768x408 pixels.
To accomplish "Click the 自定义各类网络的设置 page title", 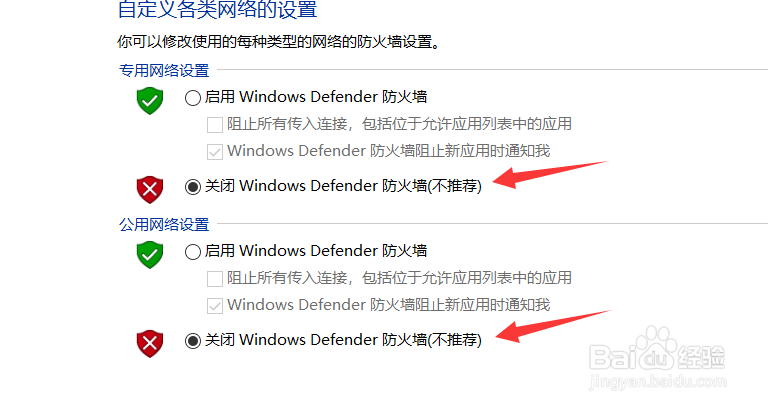I will (x=217, y=9).
